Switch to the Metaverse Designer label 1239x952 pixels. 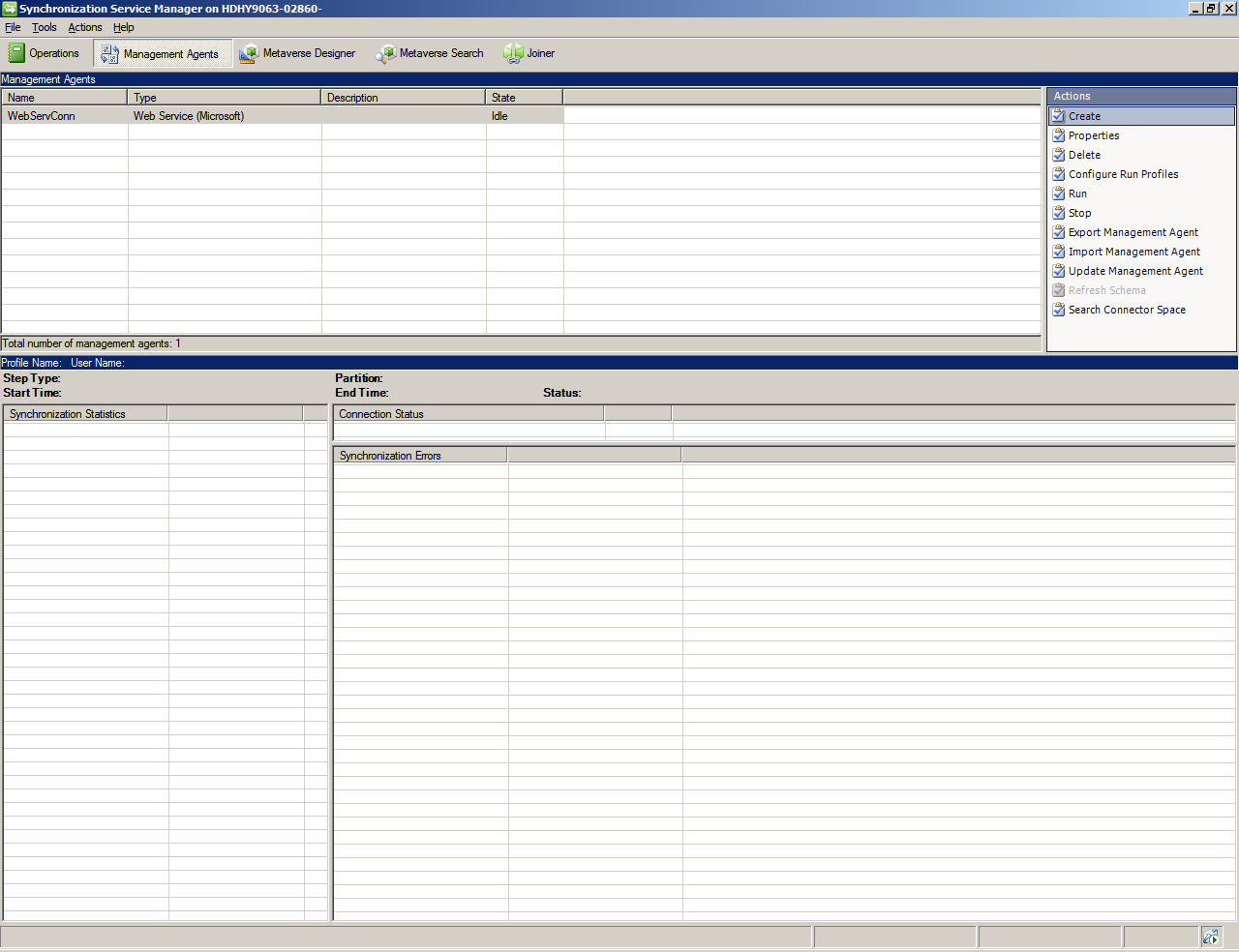(x=309, y=53)
